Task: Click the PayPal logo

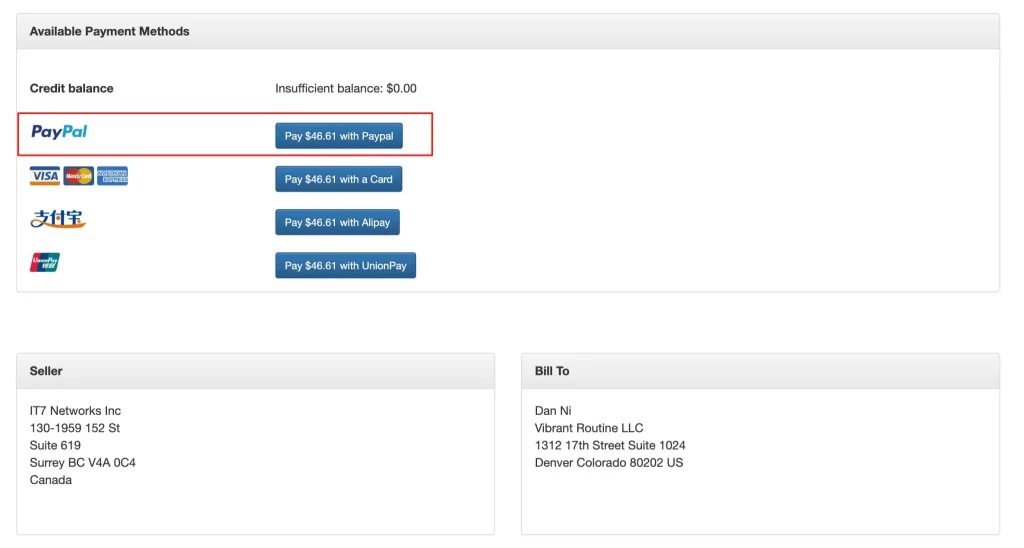Action: pyautogui.click(x=59, y=132)
